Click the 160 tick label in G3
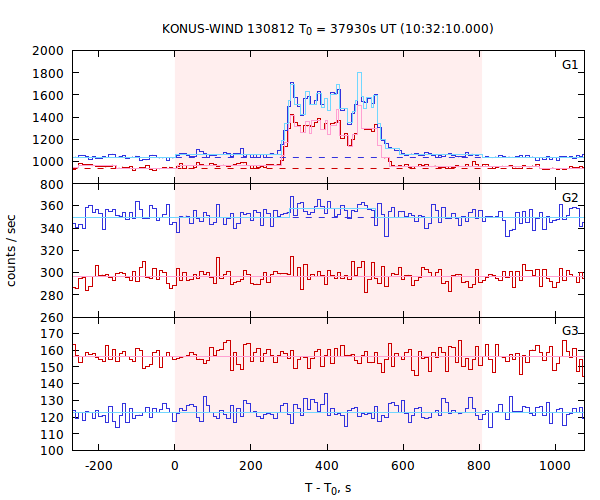Viewport: 600px width, 500px height. click(x=52, y=350)
